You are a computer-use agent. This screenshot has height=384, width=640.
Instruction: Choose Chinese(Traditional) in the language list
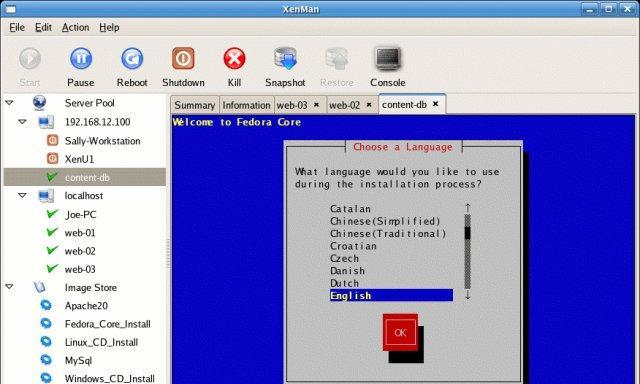coord(388,233)
